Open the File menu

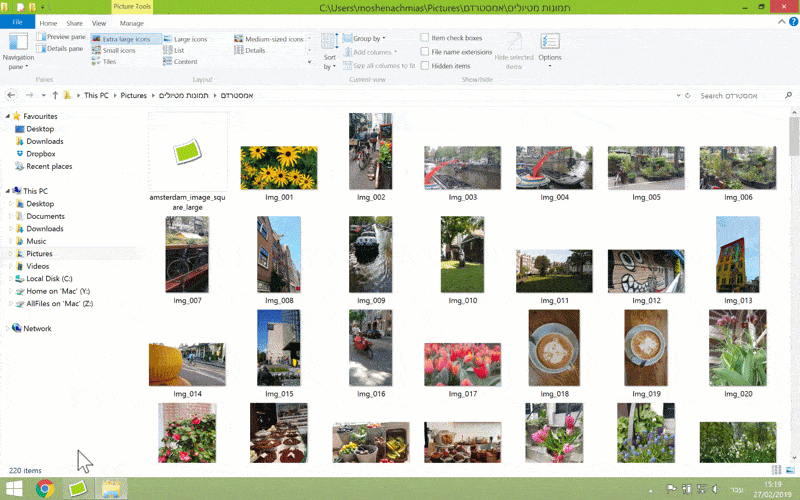[17, 22]
